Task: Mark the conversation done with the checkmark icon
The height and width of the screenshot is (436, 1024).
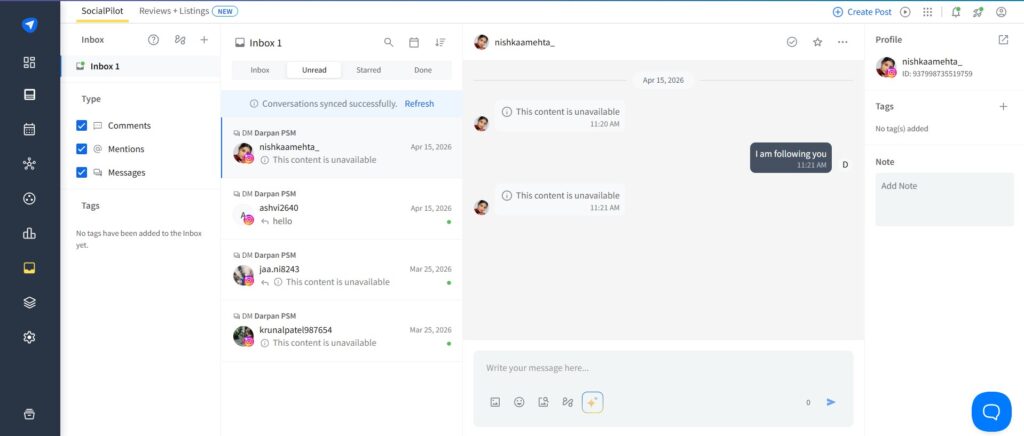Action: (792, 42)
